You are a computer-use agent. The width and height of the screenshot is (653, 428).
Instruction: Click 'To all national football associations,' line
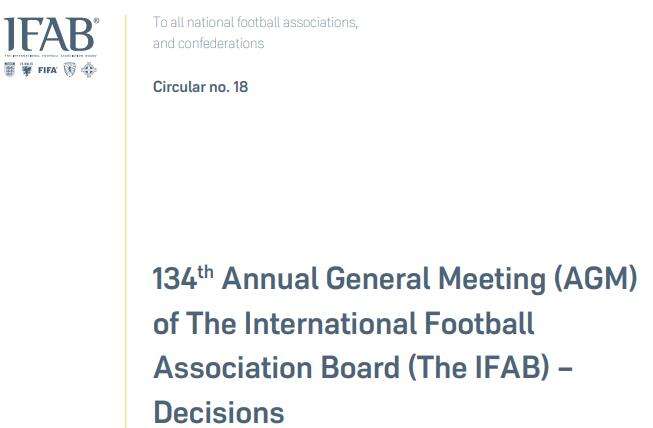click(255, 22)
